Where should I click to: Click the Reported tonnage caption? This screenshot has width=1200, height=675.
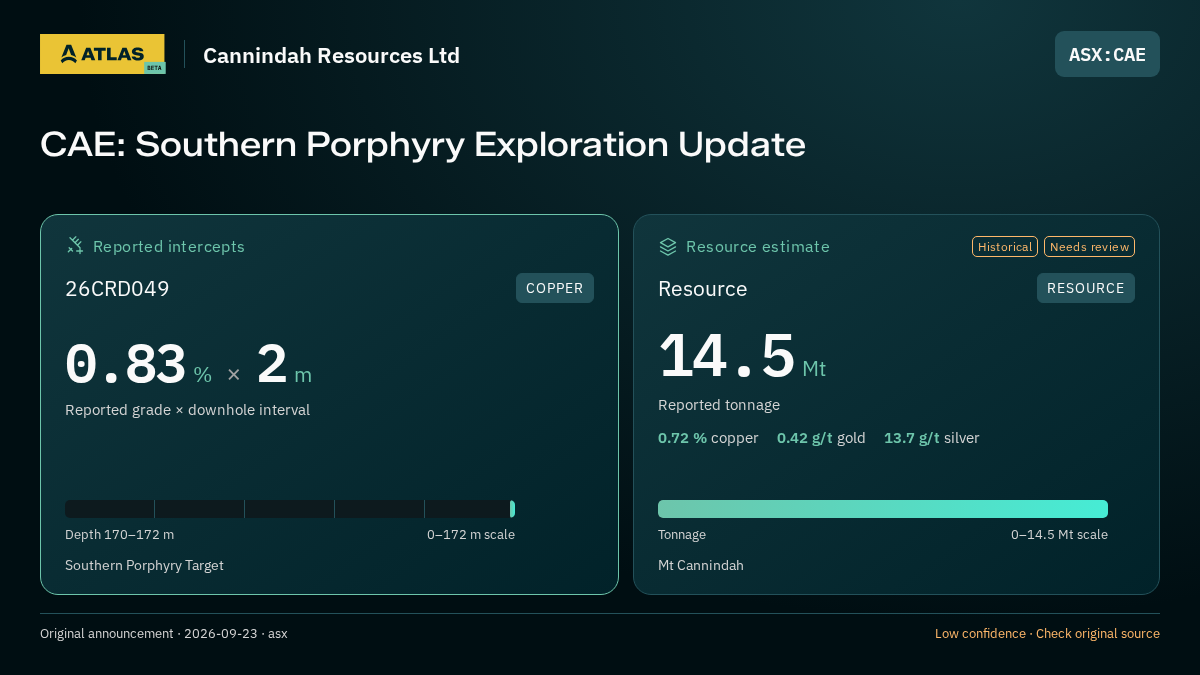(719, 405)
